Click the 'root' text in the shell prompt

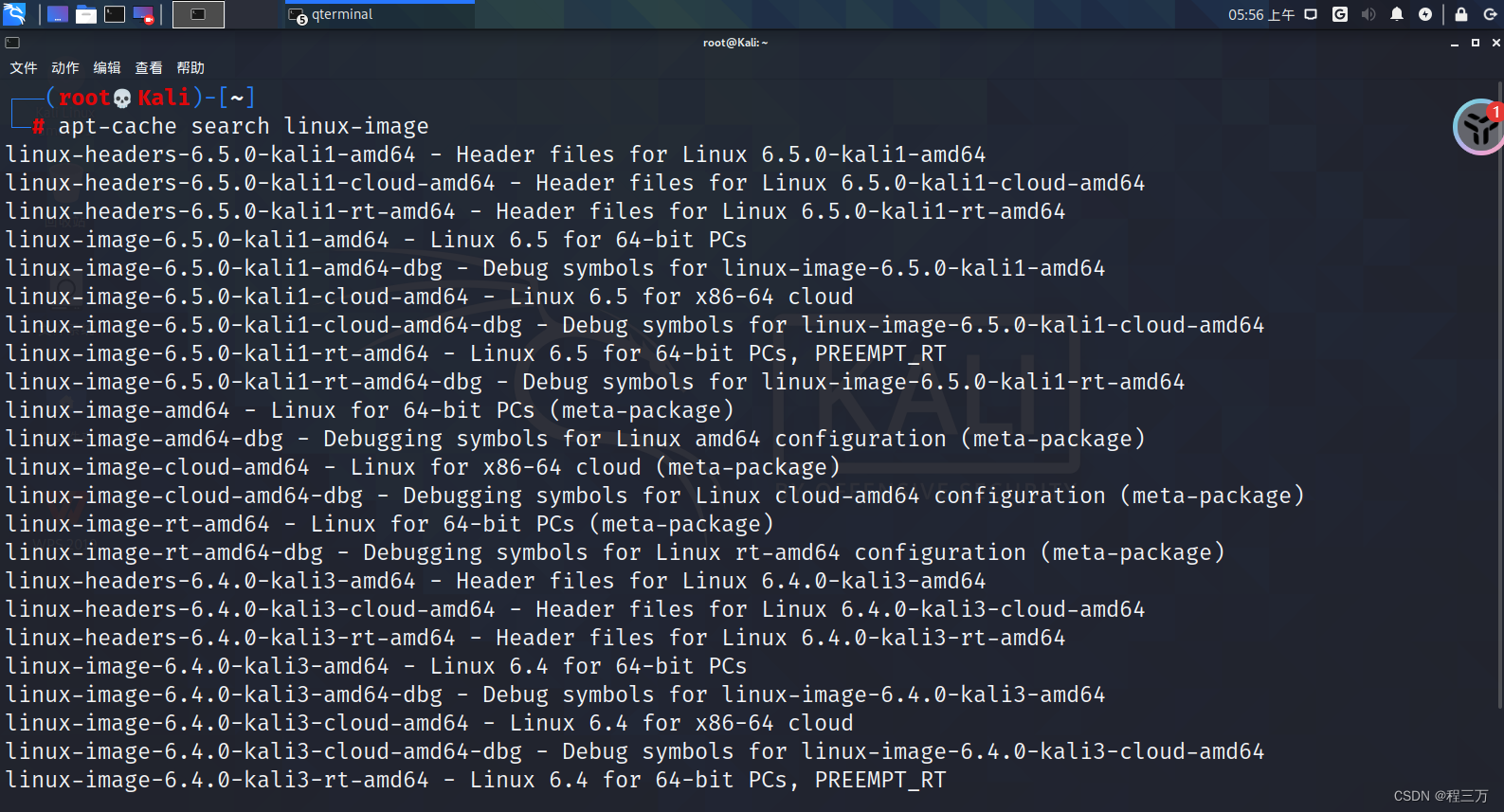[84, 98]
